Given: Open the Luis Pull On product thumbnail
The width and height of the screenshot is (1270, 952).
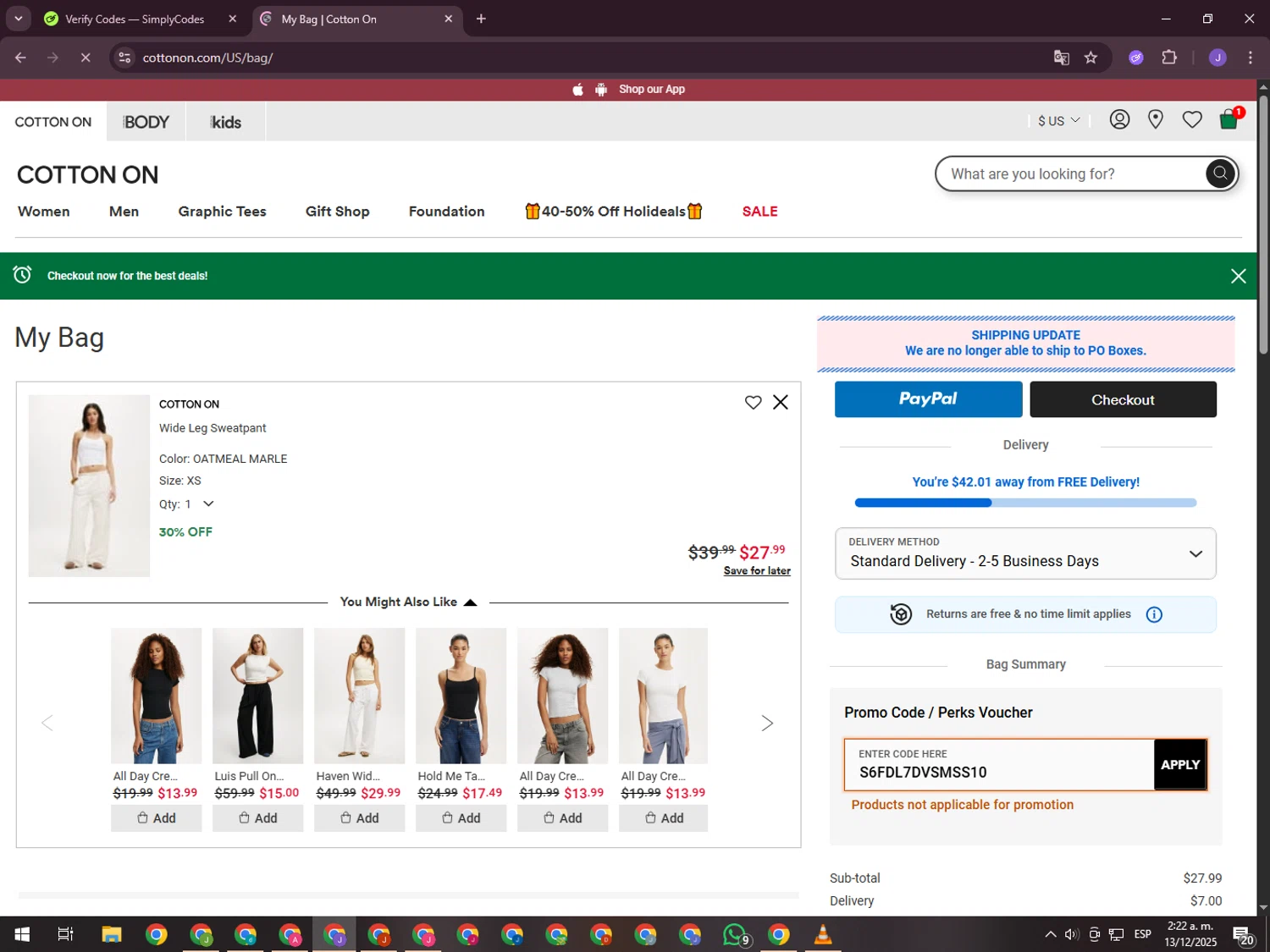Looking at the screenshot, I should tap(257, 696).
